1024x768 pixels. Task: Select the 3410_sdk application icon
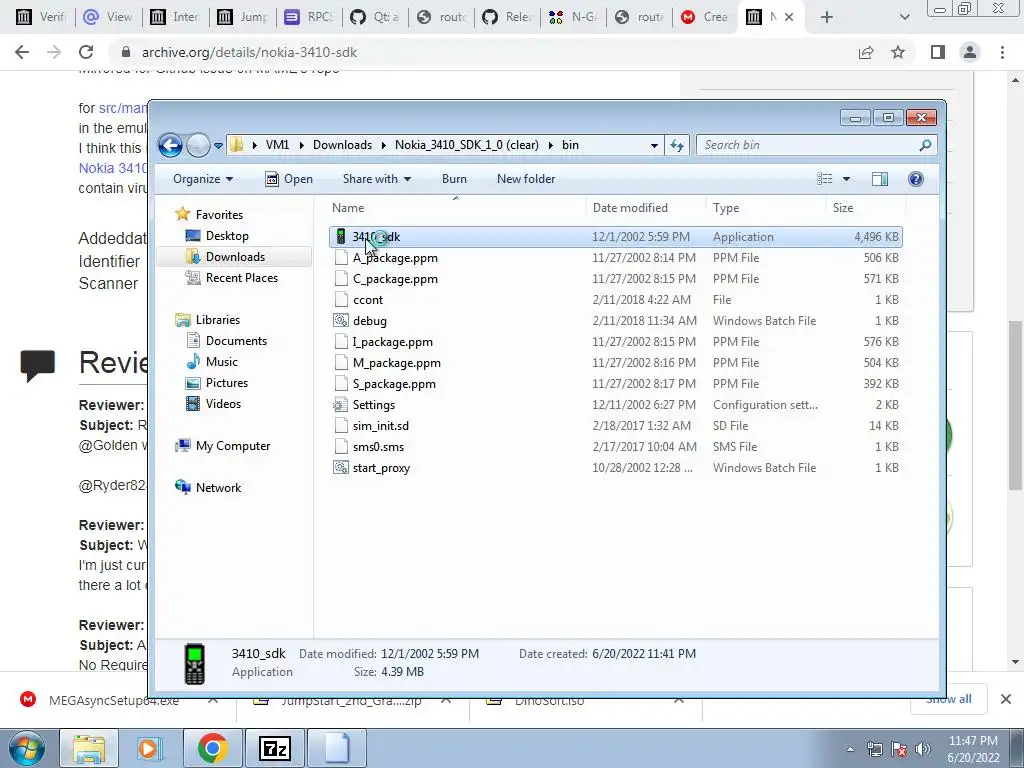pyautogui.click(x=340, y=236)
